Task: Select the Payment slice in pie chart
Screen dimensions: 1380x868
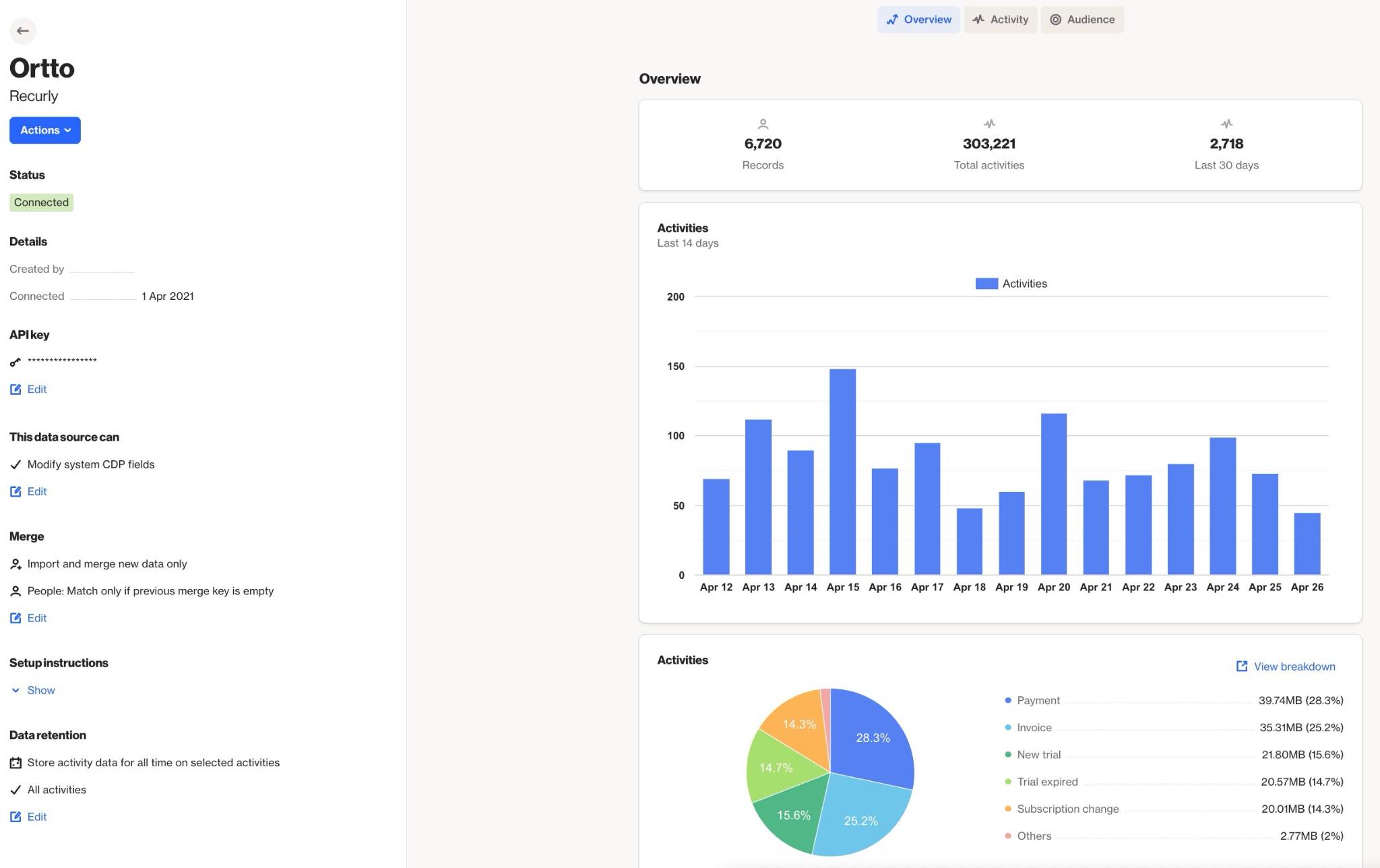Action: (x=872, y=738)
